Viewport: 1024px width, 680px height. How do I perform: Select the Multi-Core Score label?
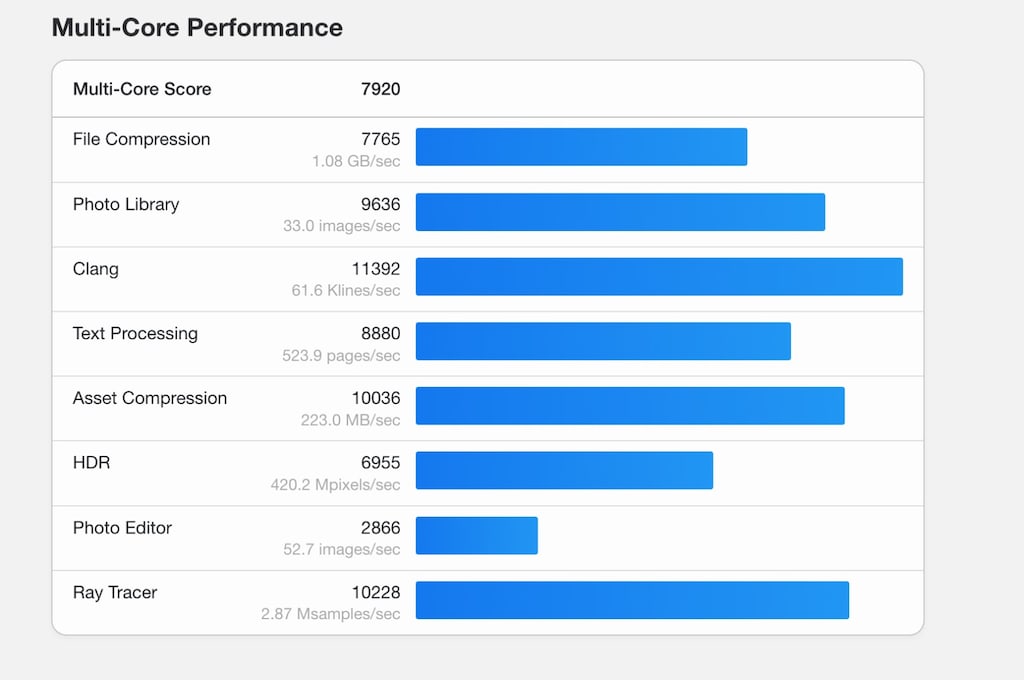pyautogui.click(x=142, y=89)
